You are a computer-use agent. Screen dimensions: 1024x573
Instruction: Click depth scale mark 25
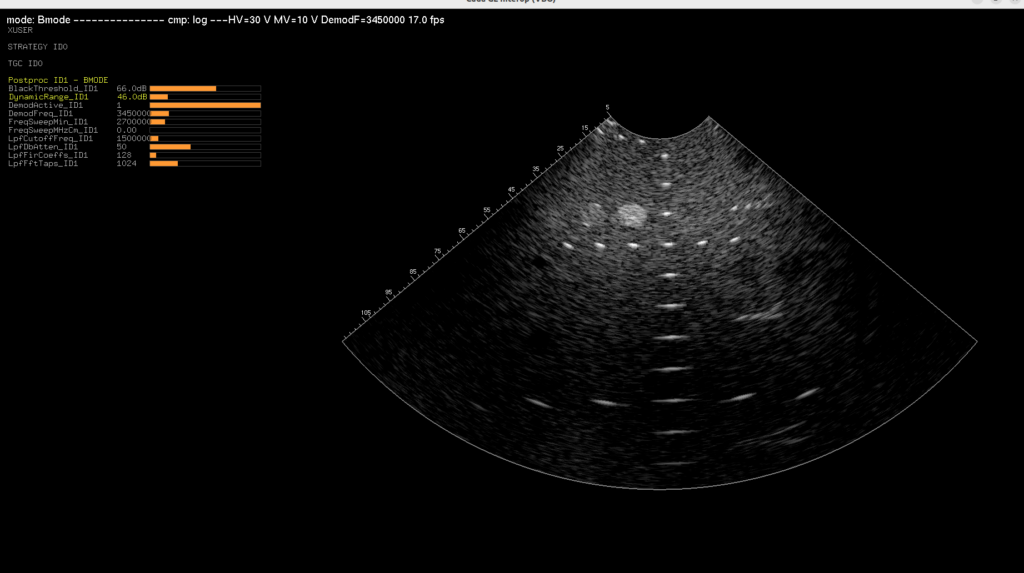[x=560, y=149]
